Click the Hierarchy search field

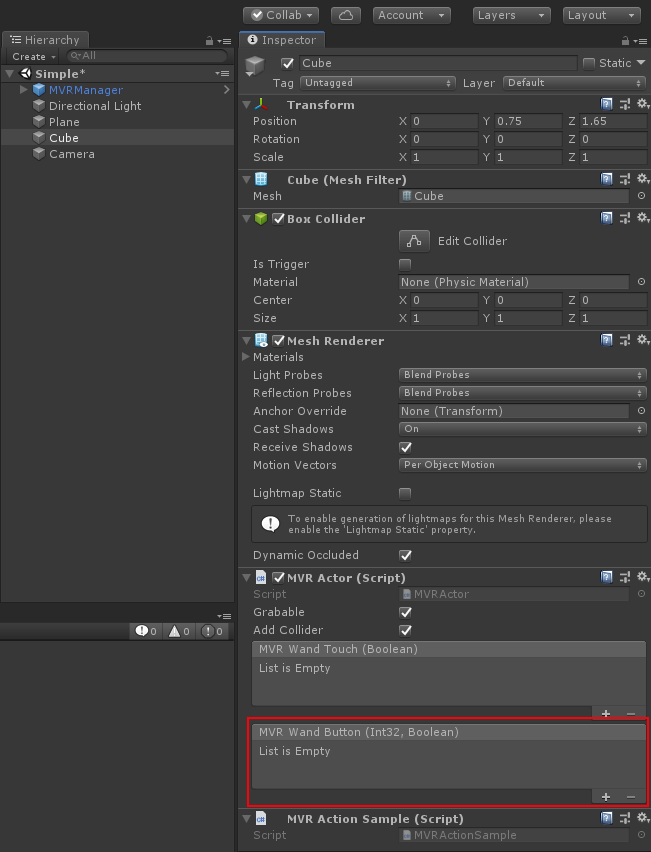point(147,56)
